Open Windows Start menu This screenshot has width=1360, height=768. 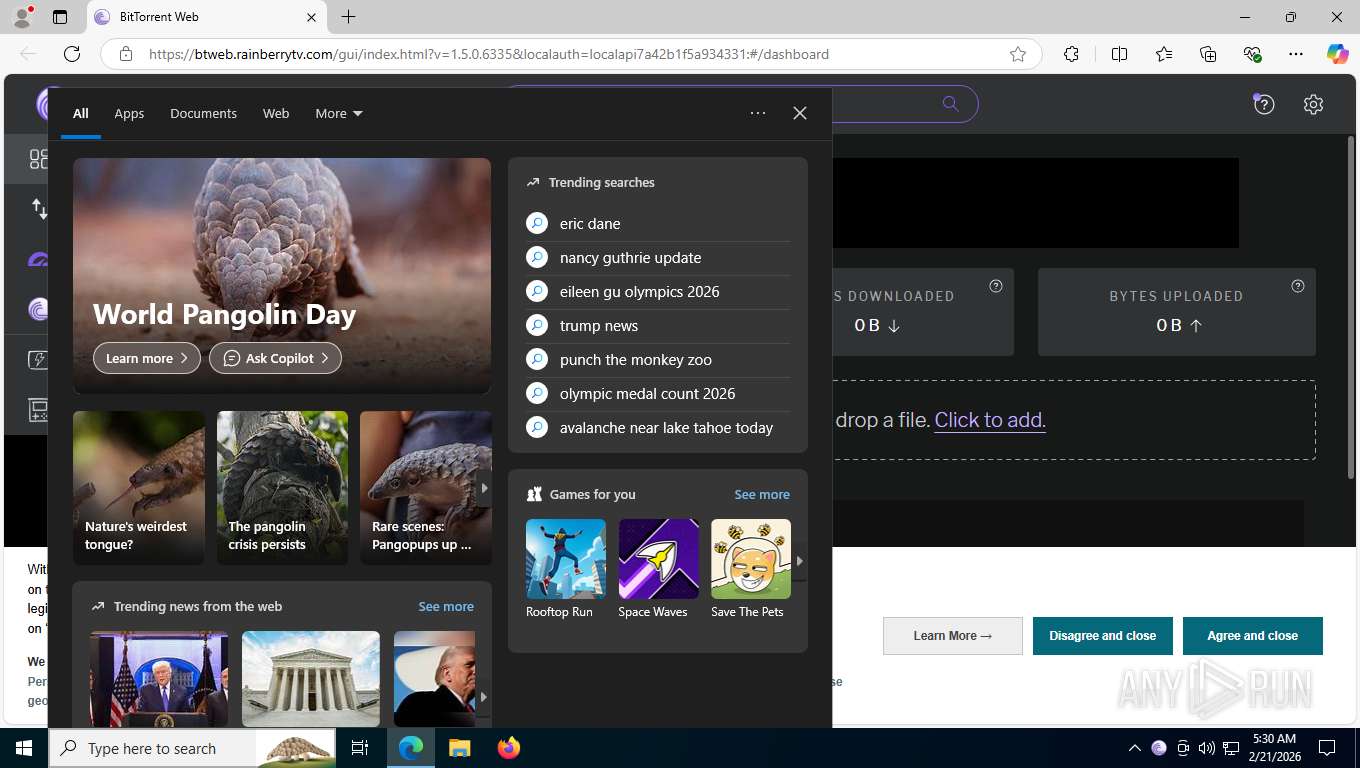pos(24,748)
